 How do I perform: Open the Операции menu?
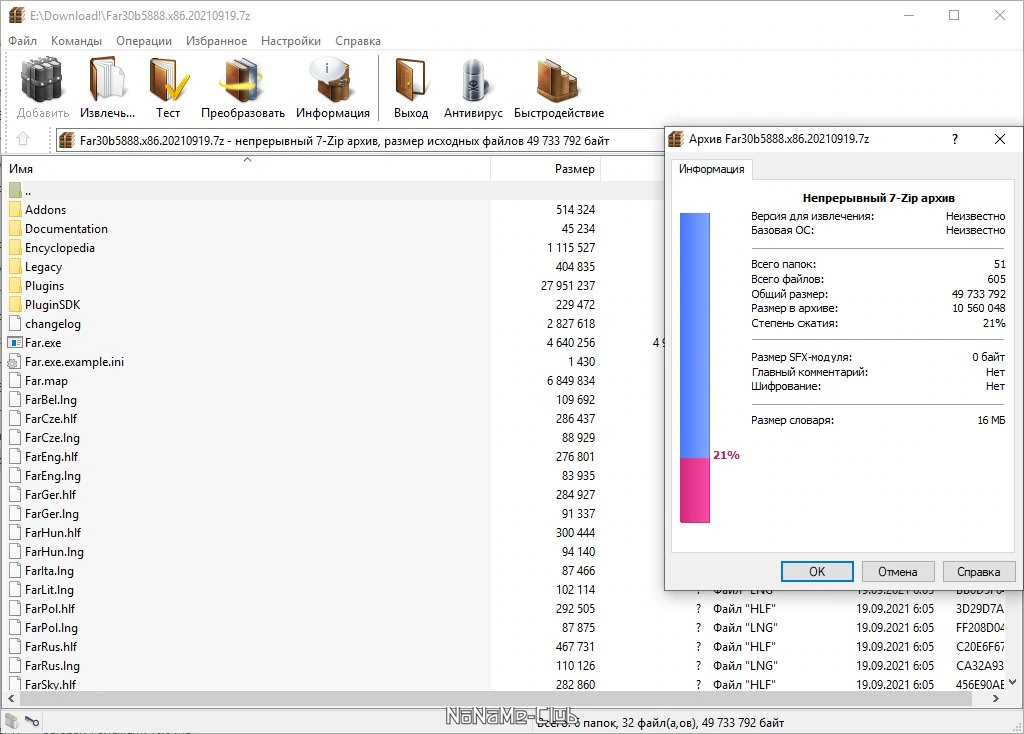click(144, 40)
